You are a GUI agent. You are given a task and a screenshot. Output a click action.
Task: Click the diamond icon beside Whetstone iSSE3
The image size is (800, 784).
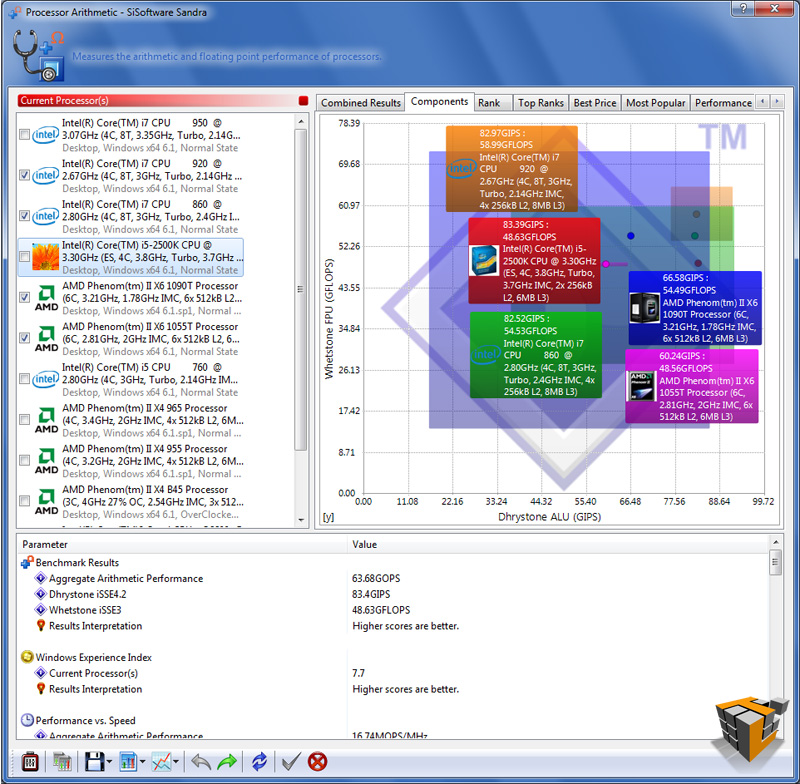point(40,610)
